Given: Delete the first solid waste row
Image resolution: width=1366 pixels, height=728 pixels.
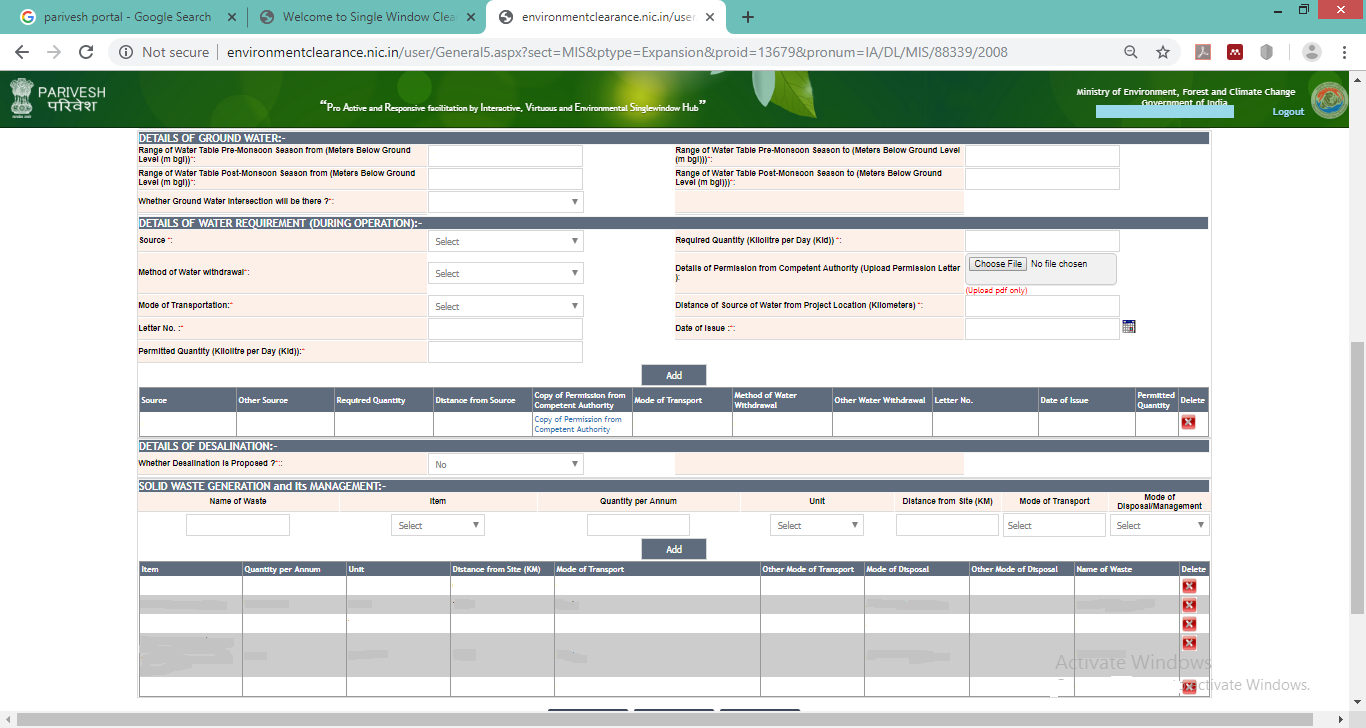Looking at the screenshot, I should click(x=1189, y=586).
